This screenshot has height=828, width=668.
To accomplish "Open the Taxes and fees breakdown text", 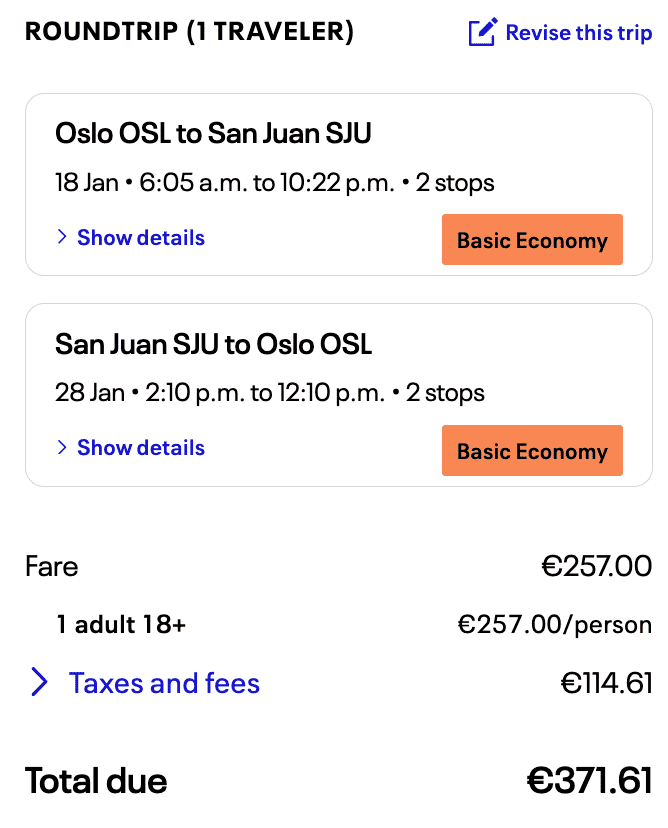I will click(164, 683).
